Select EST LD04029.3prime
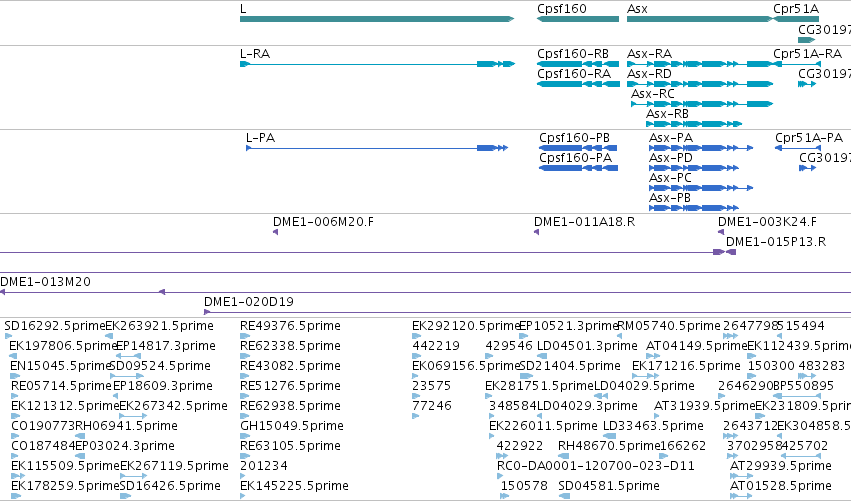The width and height of the screenshot is (851, 501). click(587, 407)
